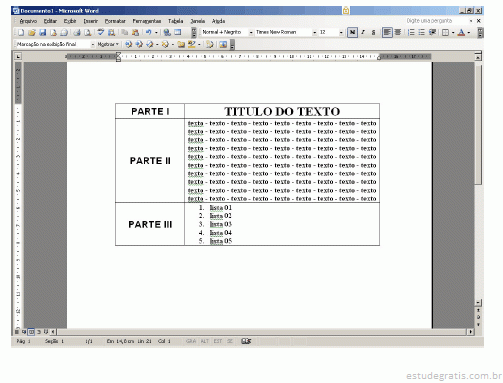This screenshot has width=503, height=383.
Task: Expand the Times New Roman font dropdown
Action: [314, 32]
